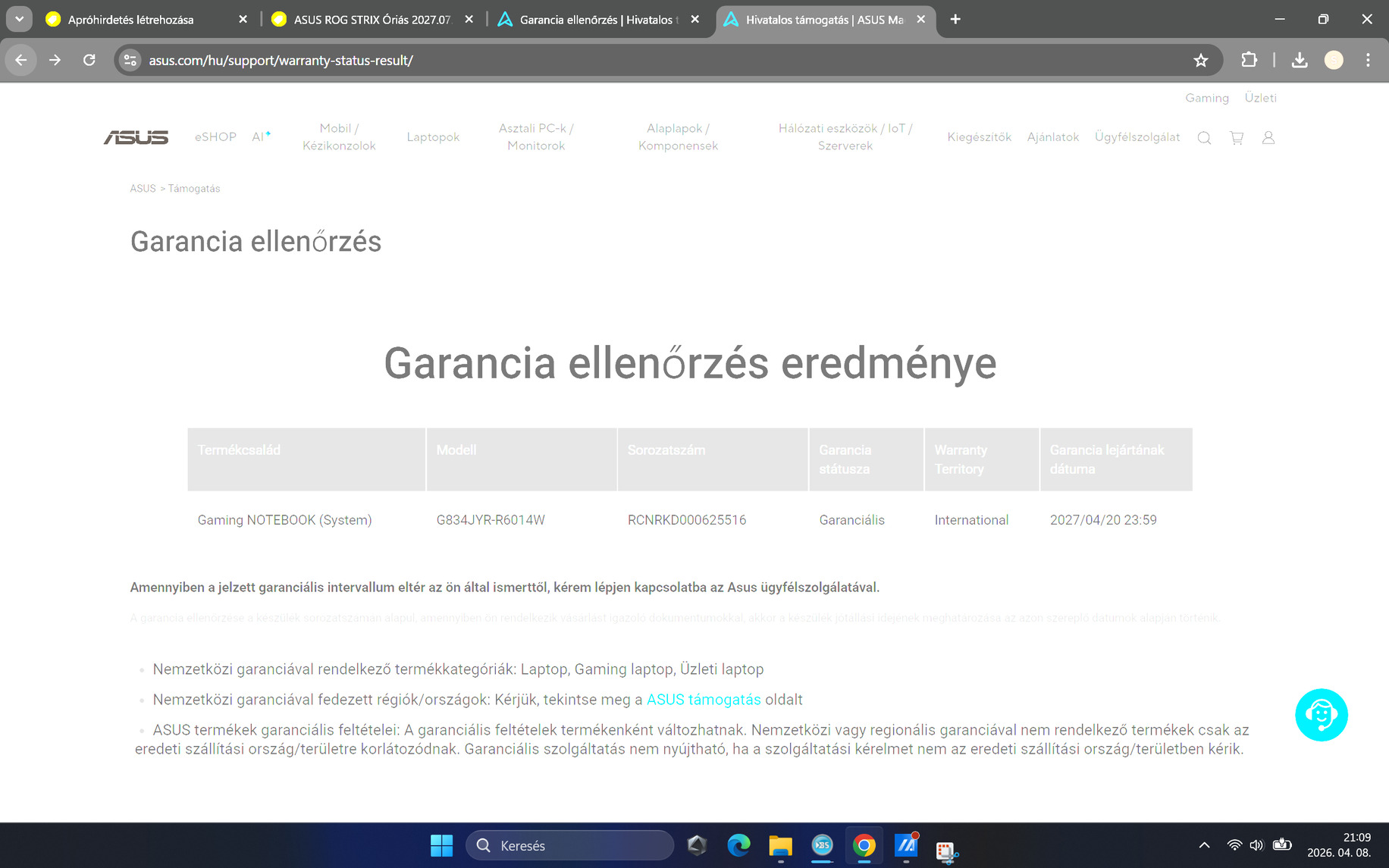1389x868 pixels.
Task: Bookmark this page with the star icon
Action: click(x=1201, y=60)
